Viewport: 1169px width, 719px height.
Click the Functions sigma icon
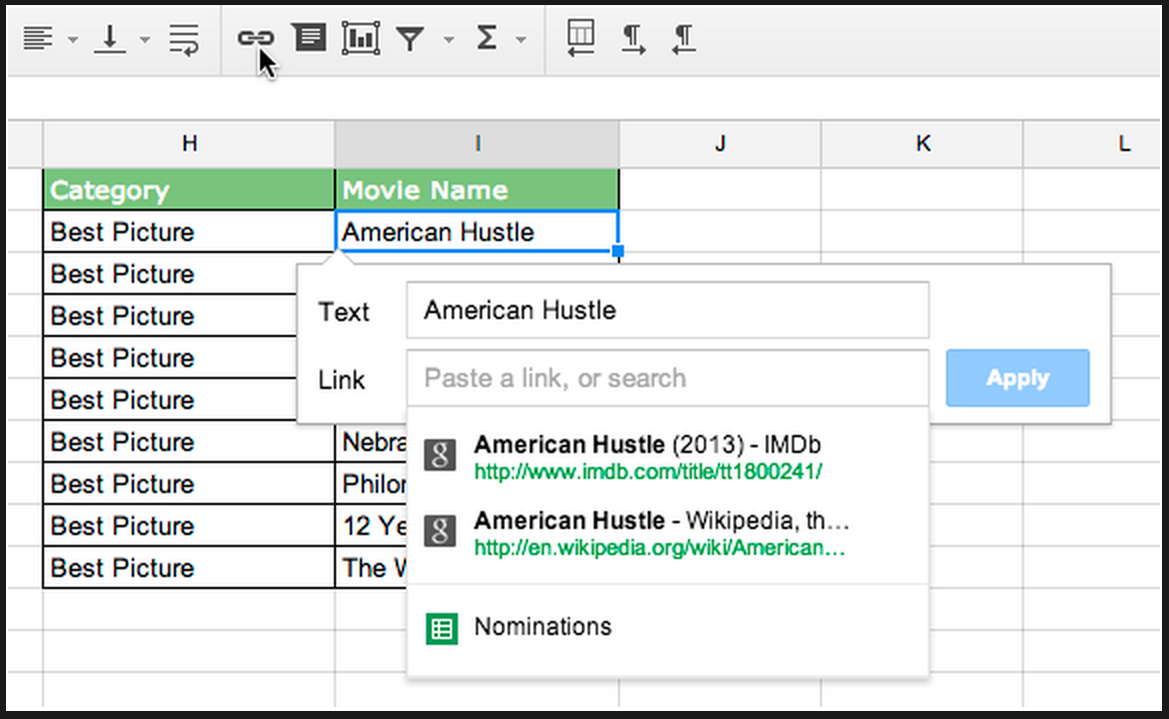pyautogui.click(x=487, y=39)
